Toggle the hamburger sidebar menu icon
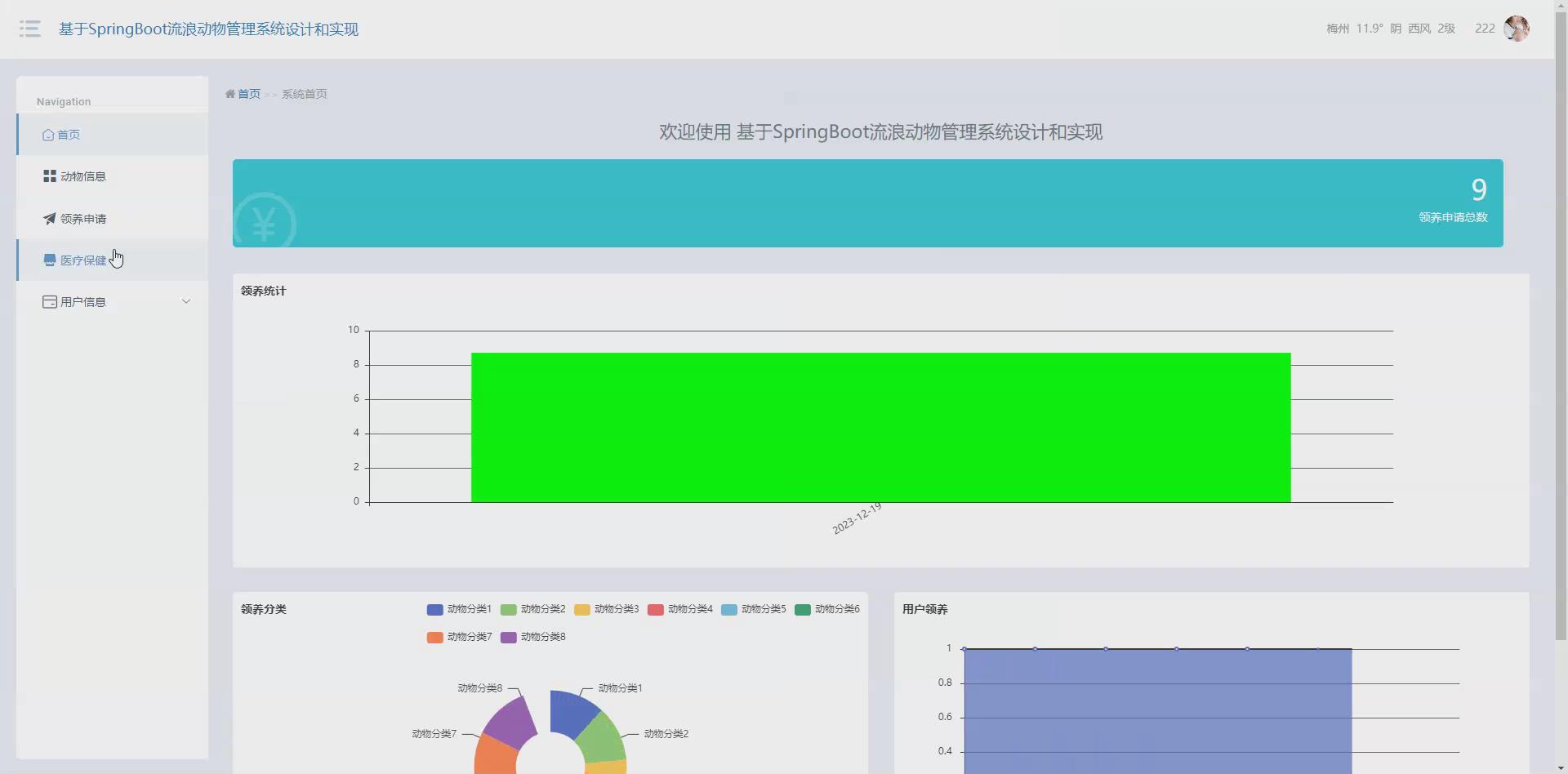Screen dimensions: 1568x774 30,29
